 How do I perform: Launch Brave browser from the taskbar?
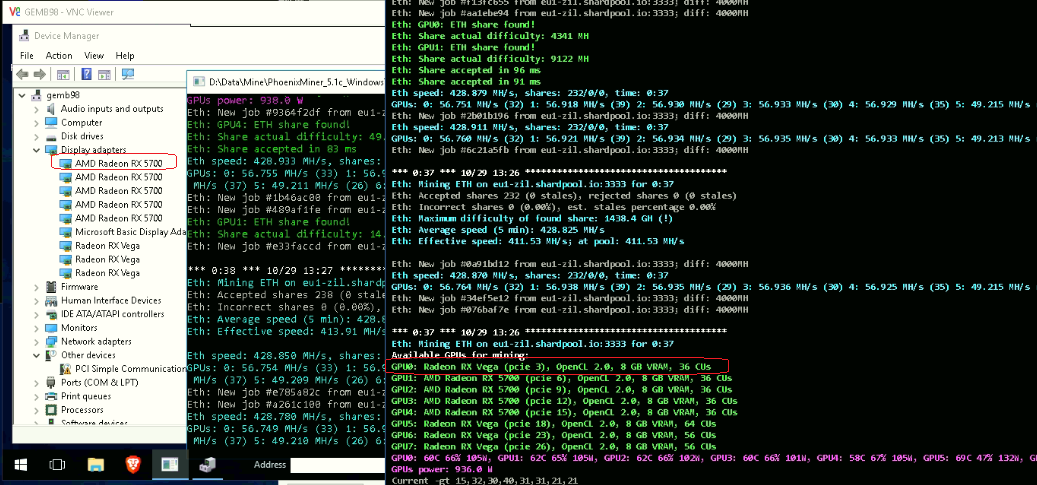click(x=133, y=465)
